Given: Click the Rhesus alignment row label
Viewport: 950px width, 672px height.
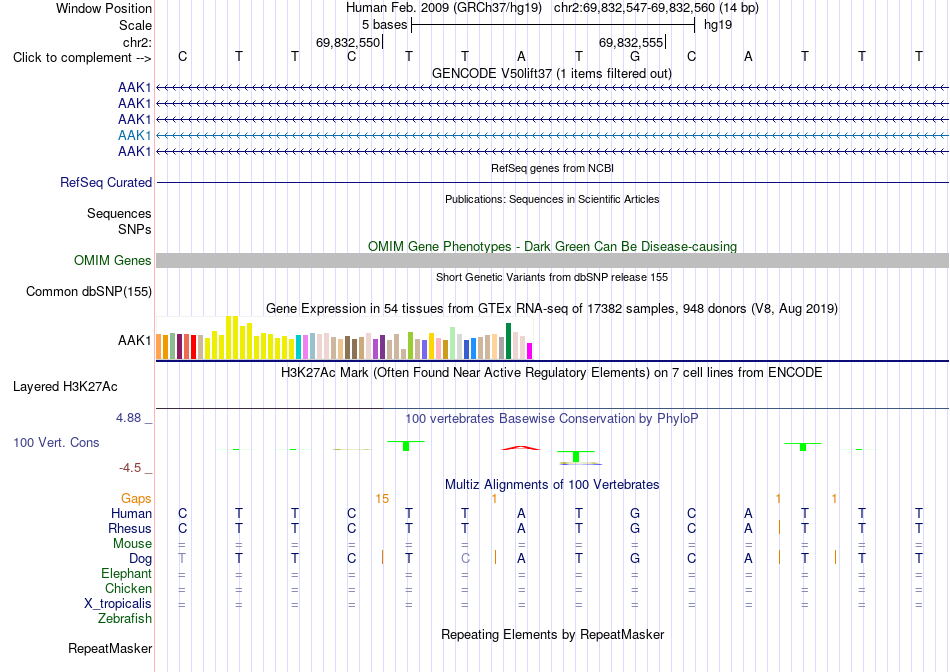Looking at the screenshot, I should [130, 528].
